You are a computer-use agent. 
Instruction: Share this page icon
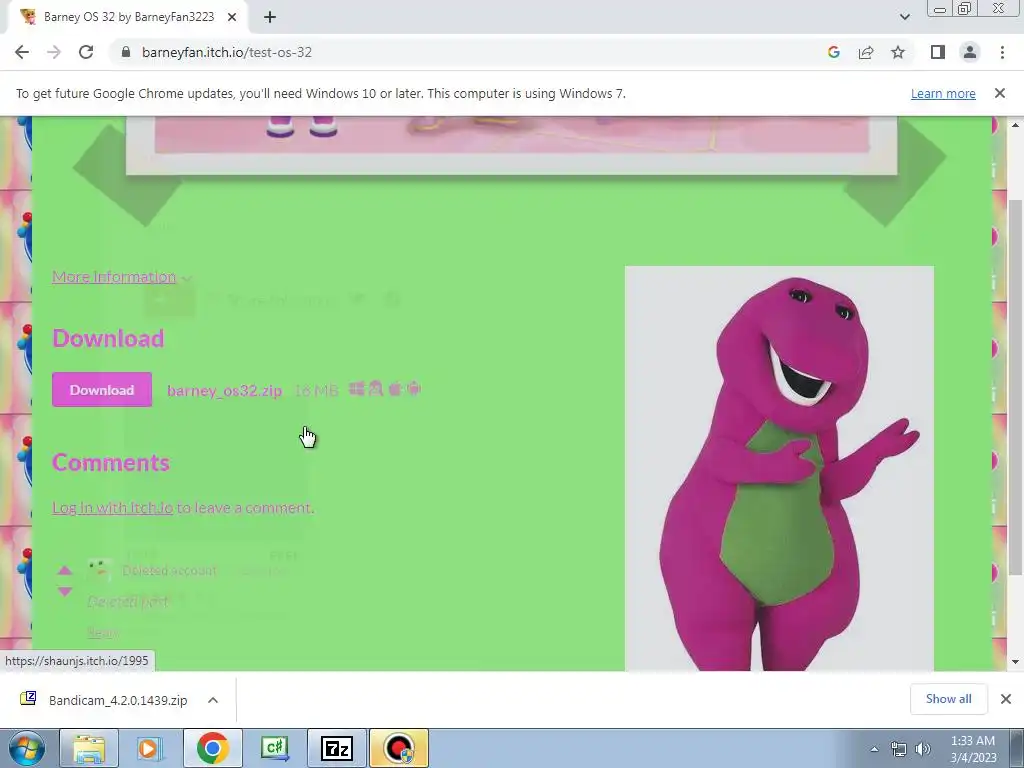(866, 52)
